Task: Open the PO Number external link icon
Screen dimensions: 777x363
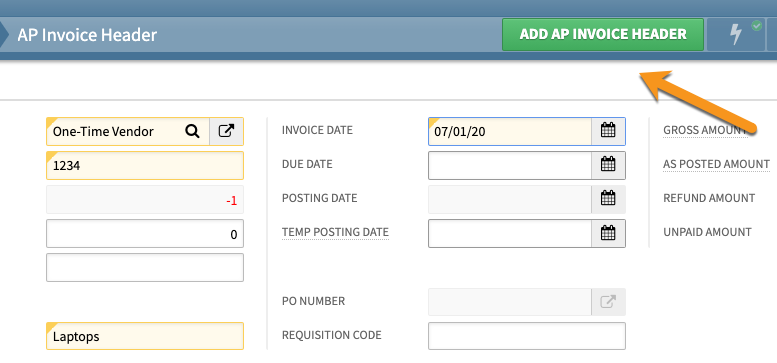Action: 608,302
